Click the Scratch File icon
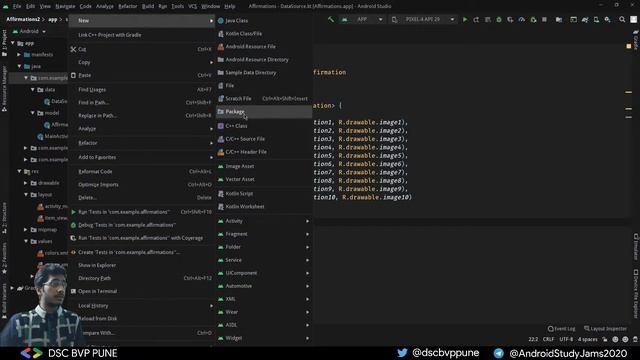Viewport: 640px width, 360px height. [x=221, y=98]
